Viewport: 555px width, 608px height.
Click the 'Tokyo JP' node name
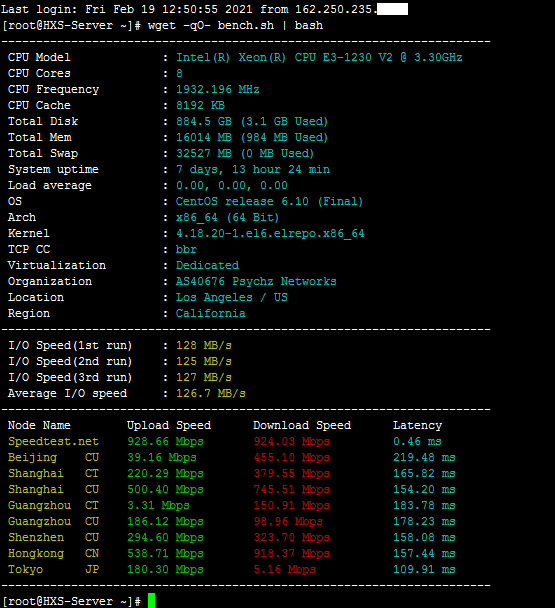54,569
